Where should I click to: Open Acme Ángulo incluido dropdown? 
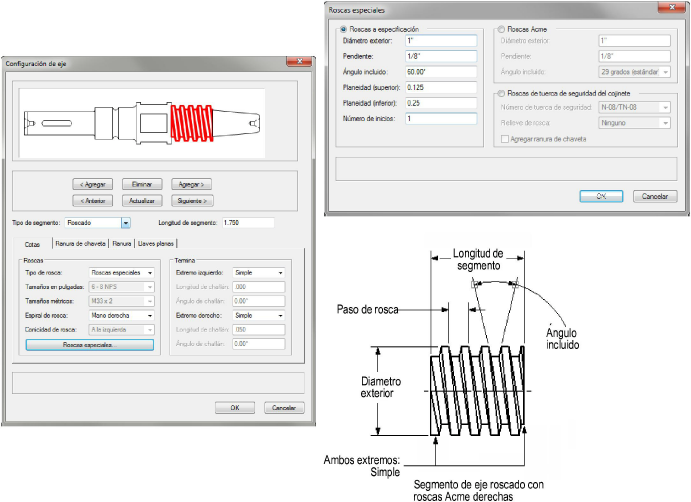[635, 72]
